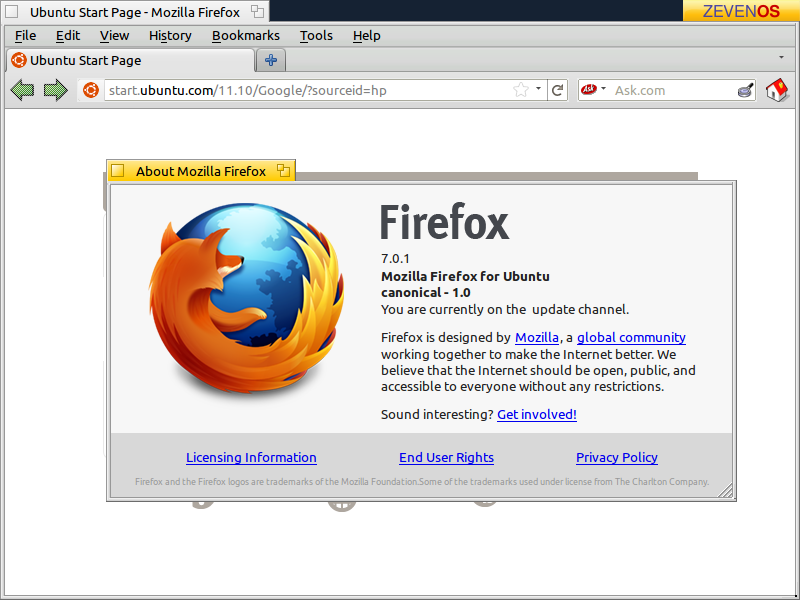This screenshot has height=600, width=800.
Task: Go forward with the green forward arrow
Action: click(x=56, y=90)
